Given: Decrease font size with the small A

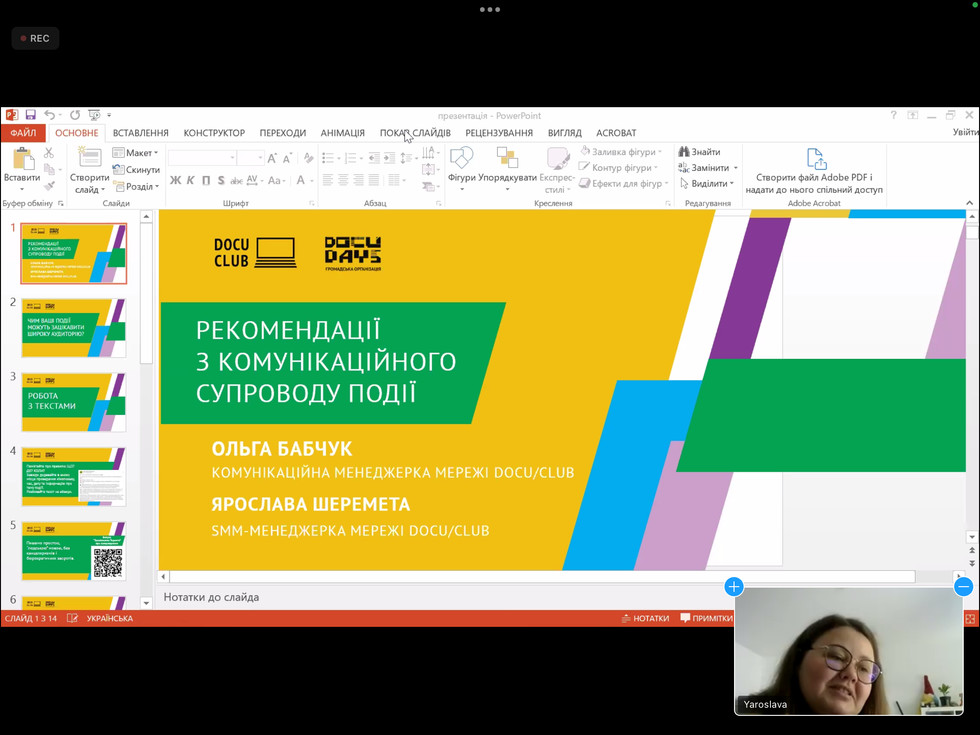Looking at the screenshot, I should tap(287, 159).
